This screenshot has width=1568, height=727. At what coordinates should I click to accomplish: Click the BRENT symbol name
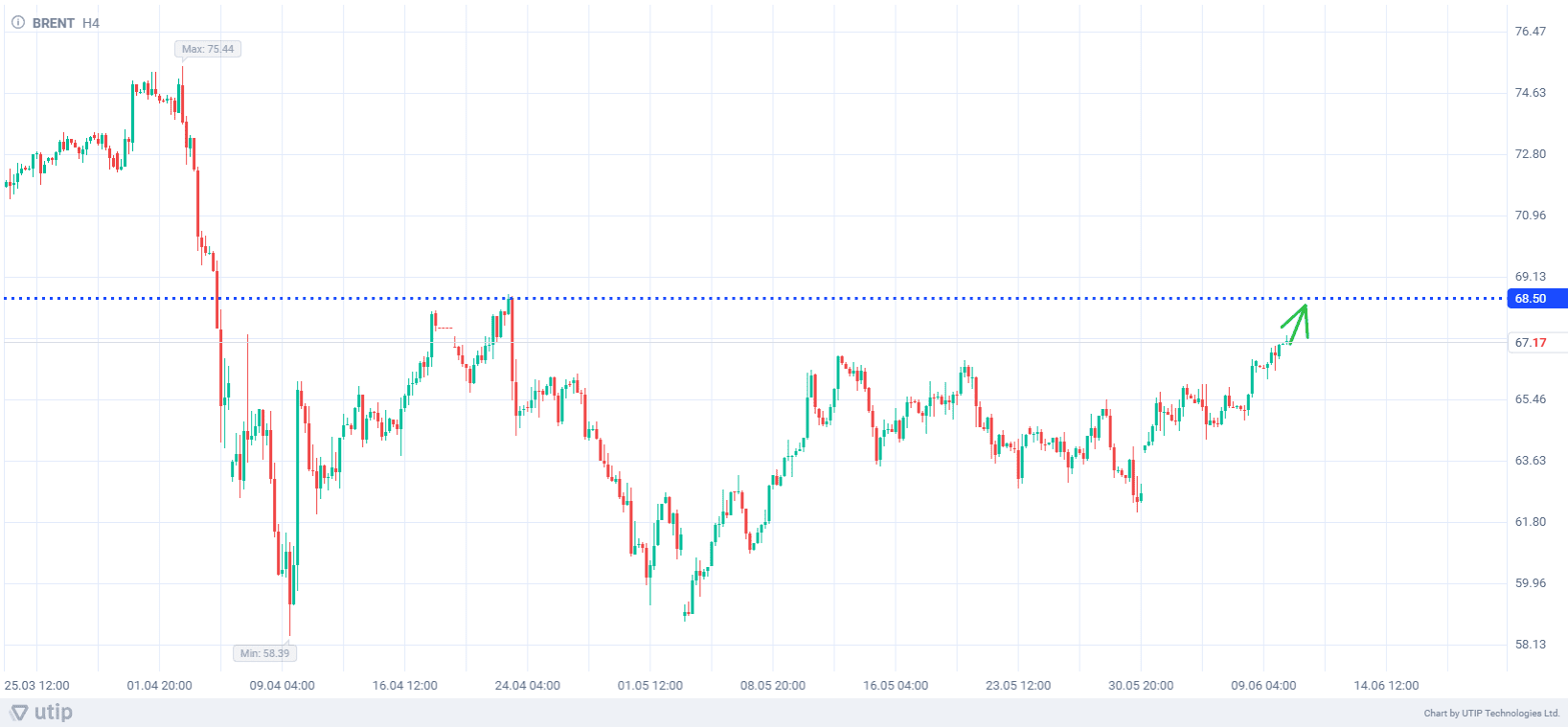click(x=53, y=23)
